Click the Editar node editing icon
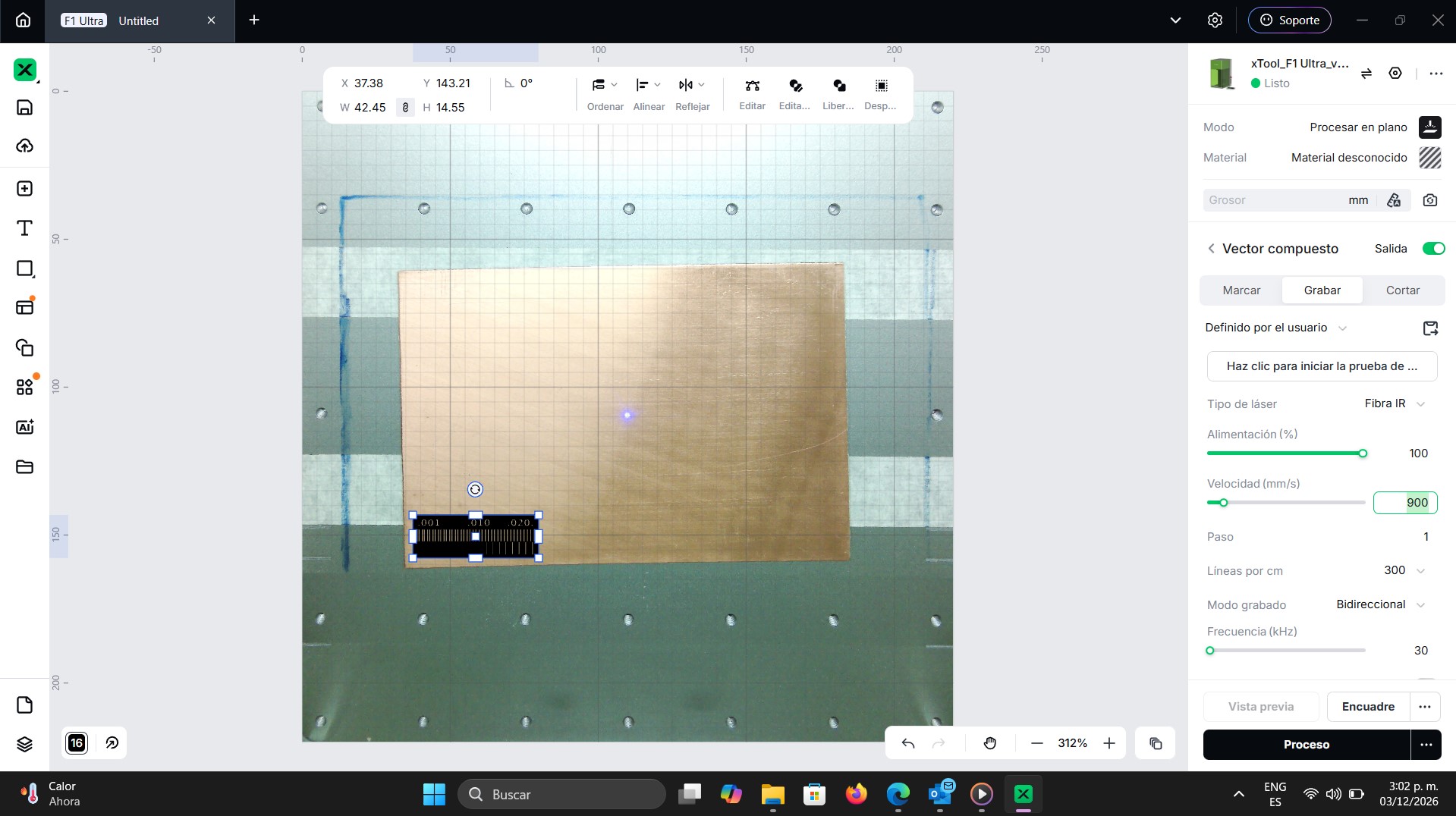The height and width of the screenshot is (816, 1456). point(752,94)
